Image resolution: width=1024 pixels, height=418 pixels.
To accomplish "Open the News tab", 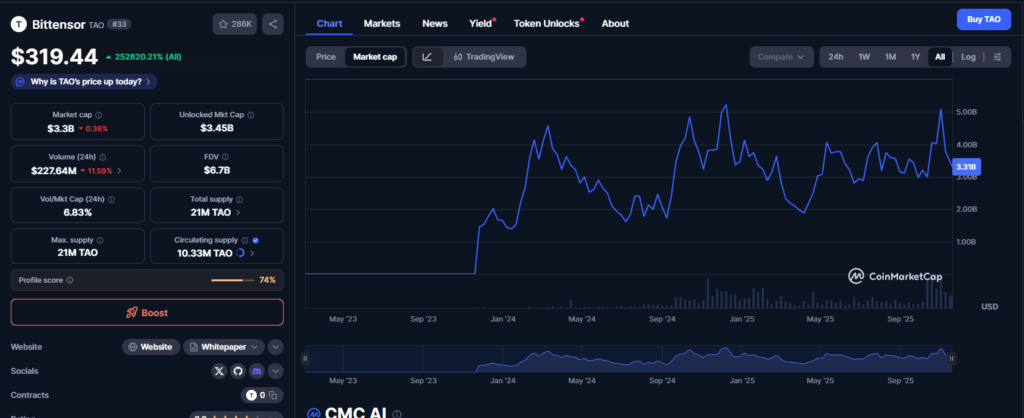I will pyautogui.click(x=435, y=23).
